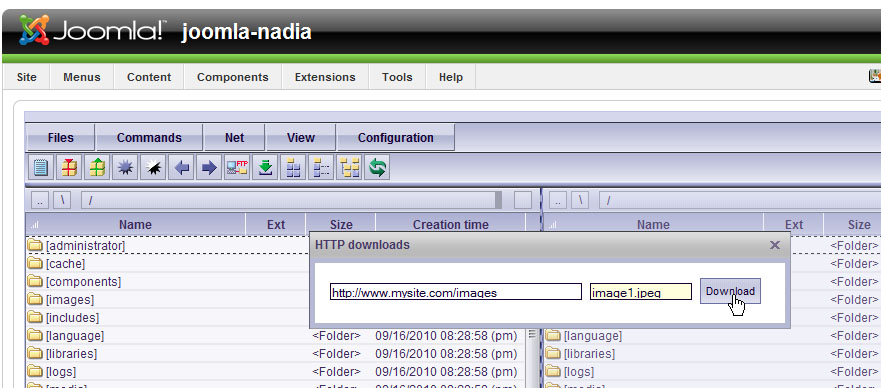Click the '..' parent folder button in left panel

click(39, 200)
